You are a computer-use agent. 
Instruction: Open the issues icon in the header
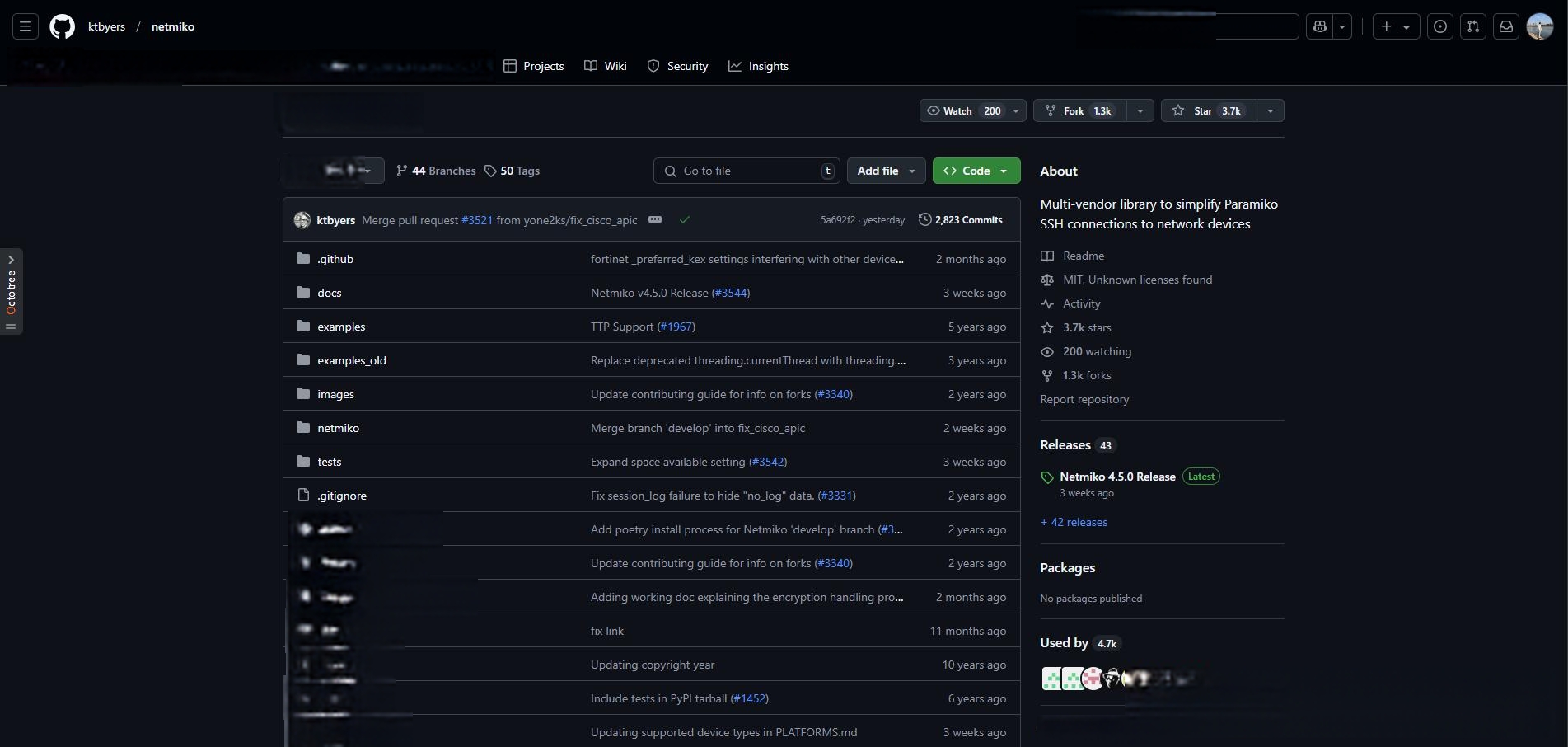pos(1440,26)
